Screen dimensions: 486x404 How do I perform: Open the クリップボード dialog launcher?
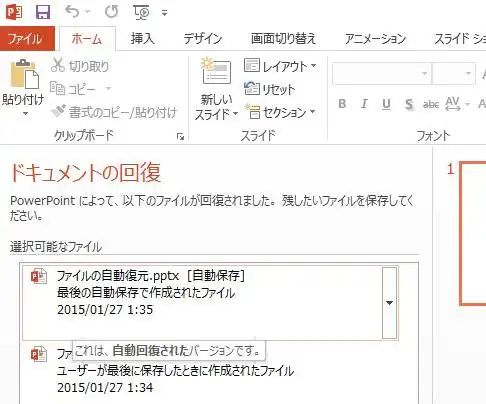(180, 136)
